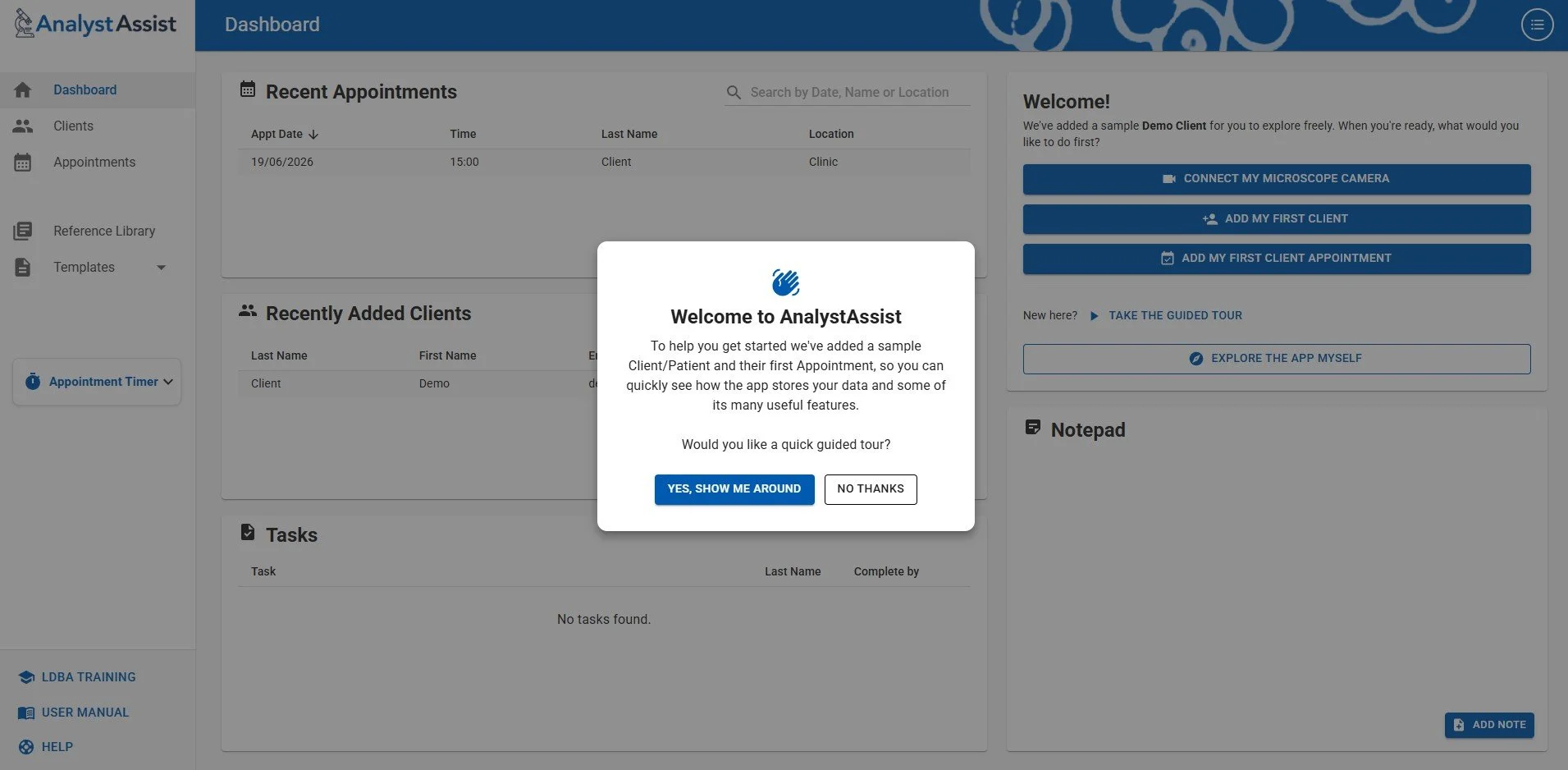This screenshot has height=770, width=1568.
Task: Select the Demo first name cell
Action: [434, 383]
